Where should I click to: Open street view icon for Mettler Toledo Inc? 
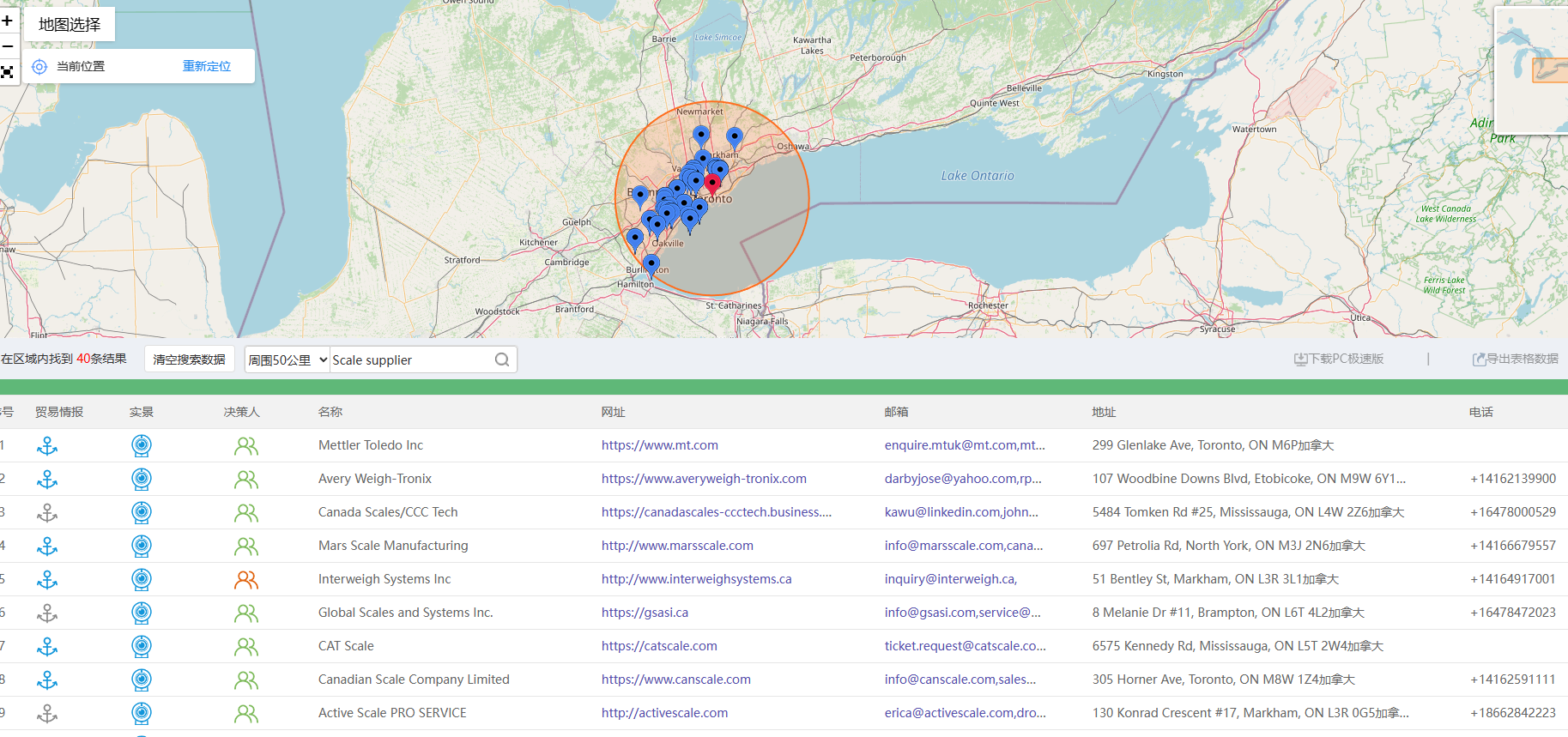tap(142, 445)
